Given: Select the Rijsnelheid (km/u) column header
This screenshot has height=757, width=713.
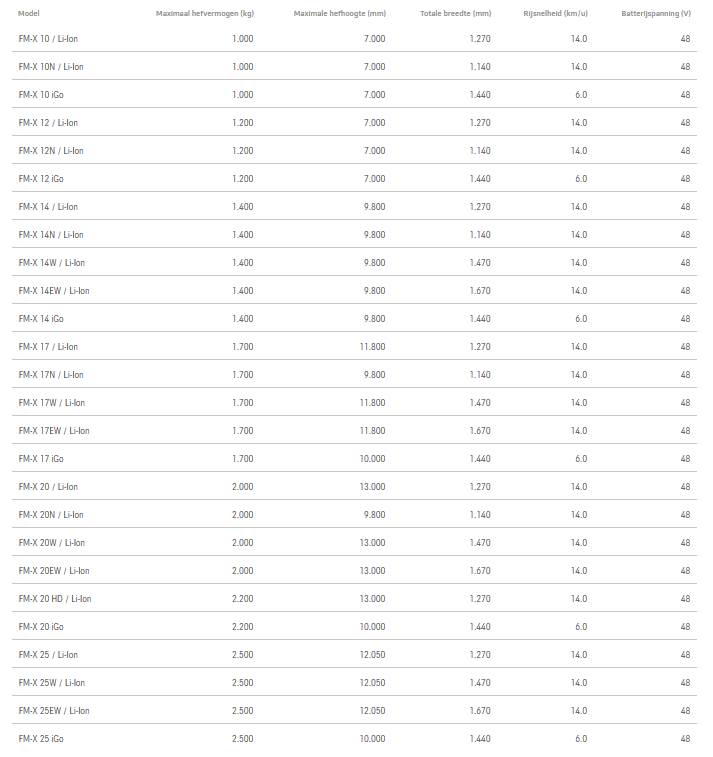Looking at the screenshot, I should (x=555, y=14).
